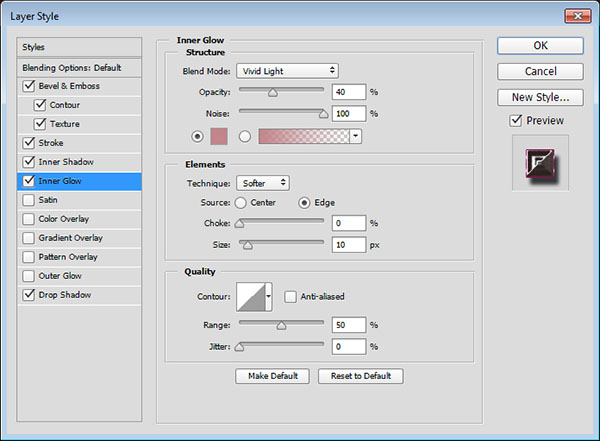Disable the Drop Shadow checkbox
600x441 pixels.
click(27, 295)
